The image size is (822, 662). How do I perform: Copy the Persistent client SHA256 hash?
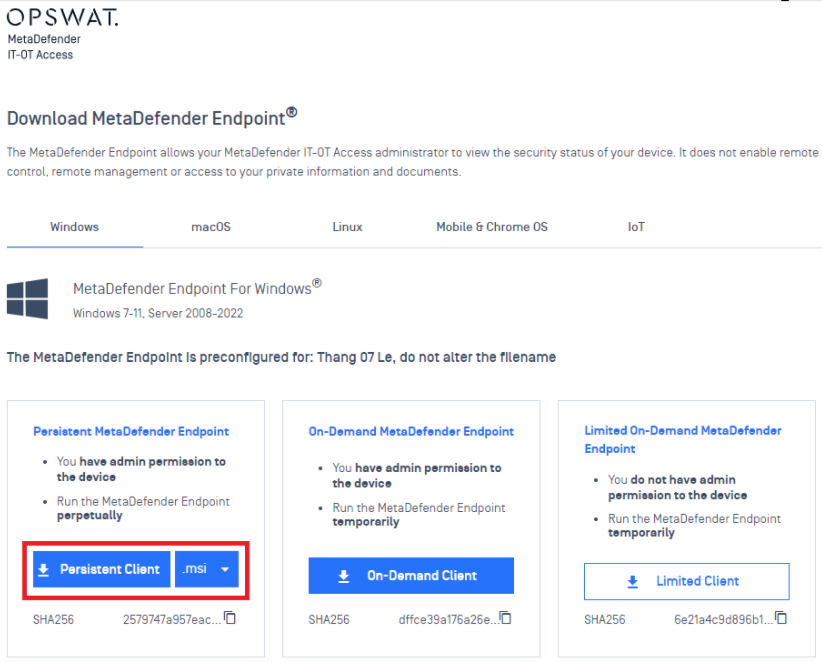click(x=230, y=618)
